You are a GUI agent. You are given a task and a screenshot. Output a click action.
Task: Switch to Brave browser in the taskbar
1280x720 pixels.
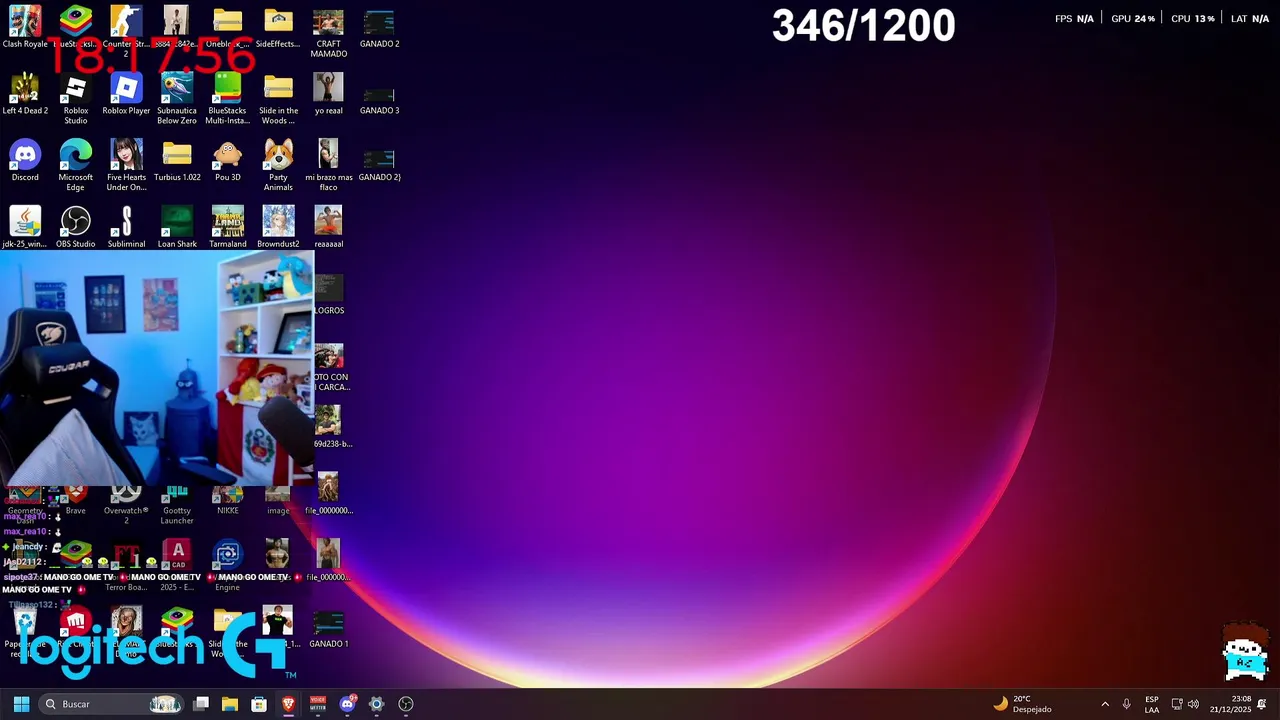point(288,704)
